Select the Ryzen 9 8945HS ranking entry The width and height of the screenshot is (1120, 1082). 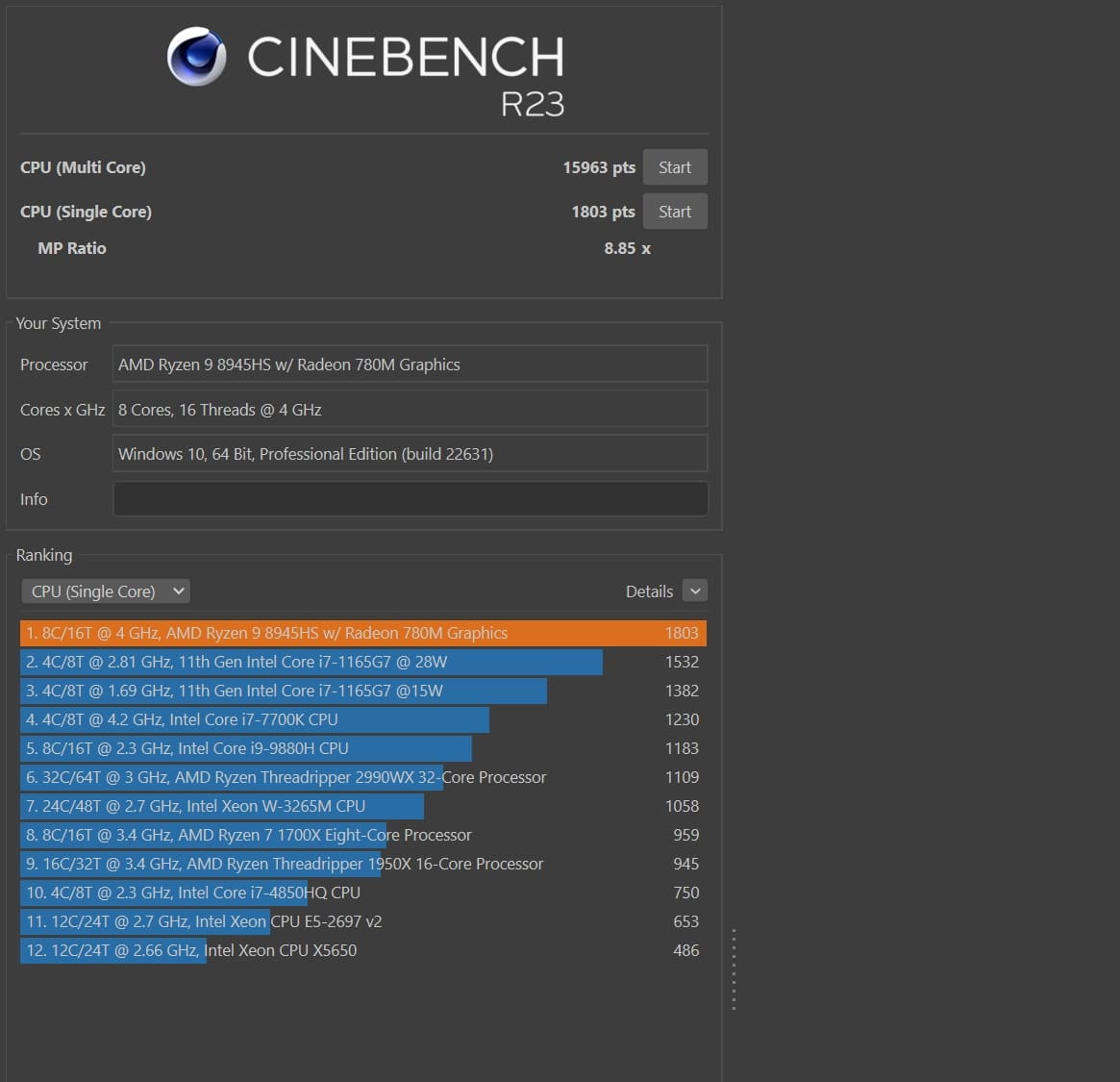pyautogui.click(x=362, y=633)
